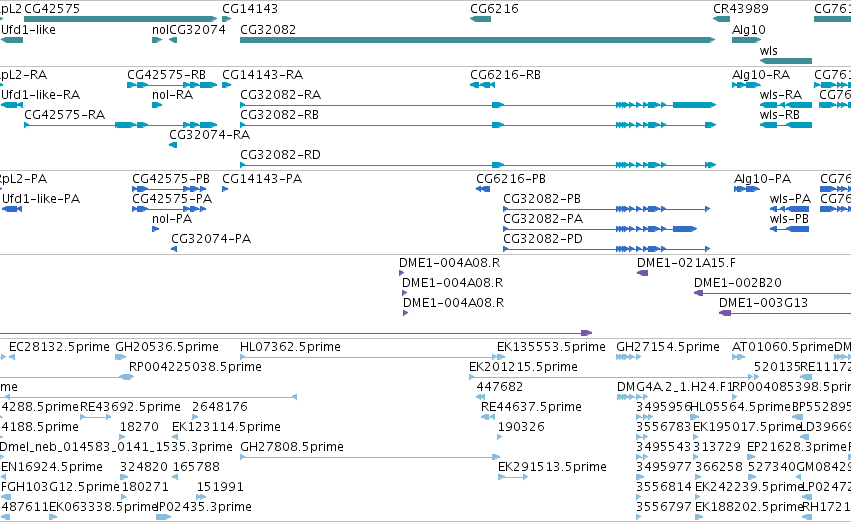Click protein Ufd1-like-PA label
Screen dimensions: 851x522
pyautogui.click(x=41, y=199)
